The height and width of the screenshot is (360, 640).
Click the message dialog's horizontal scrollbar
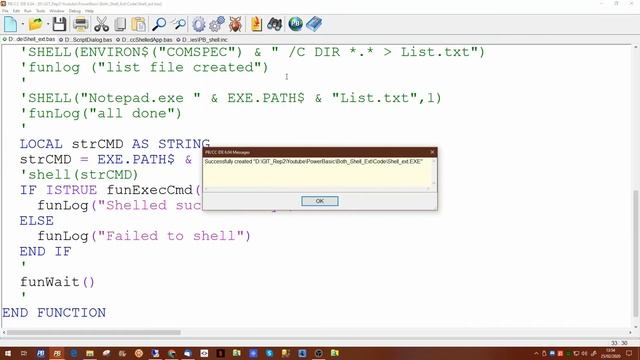317,189
